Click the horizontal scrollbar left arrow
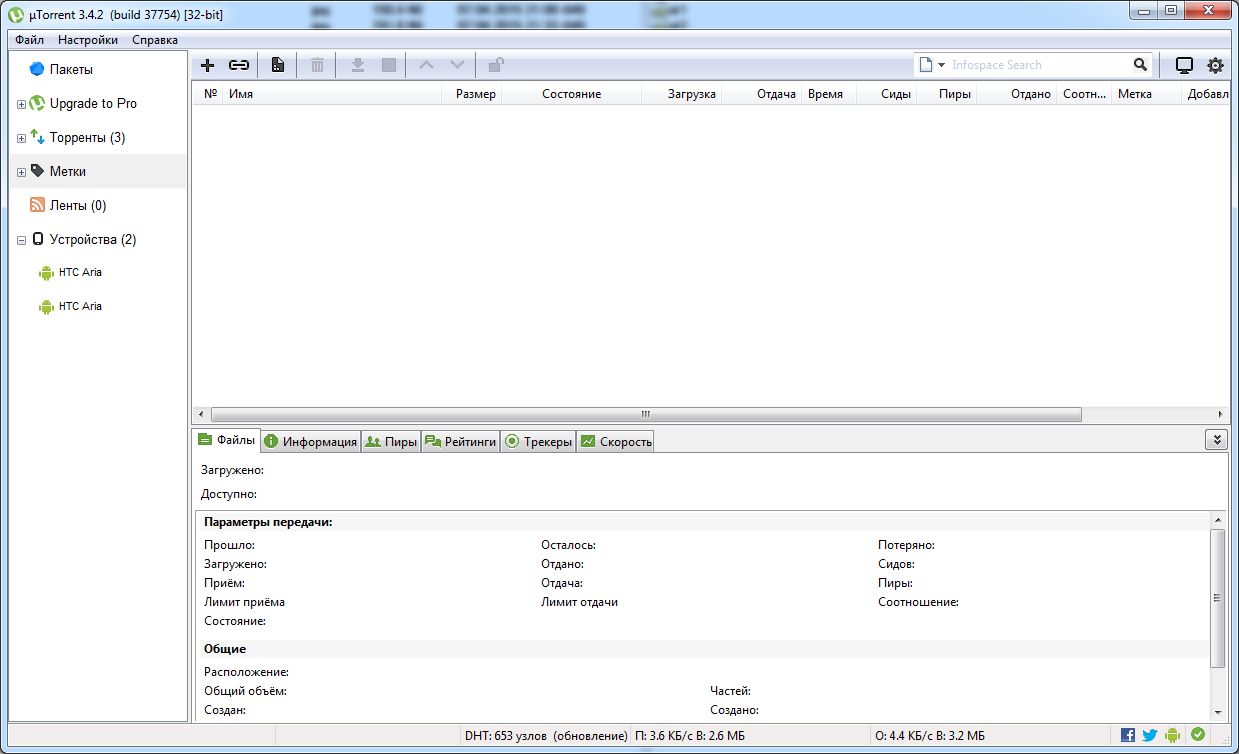Image resolution: width=1239 pixels, height=754 pixels. (201, 414)
